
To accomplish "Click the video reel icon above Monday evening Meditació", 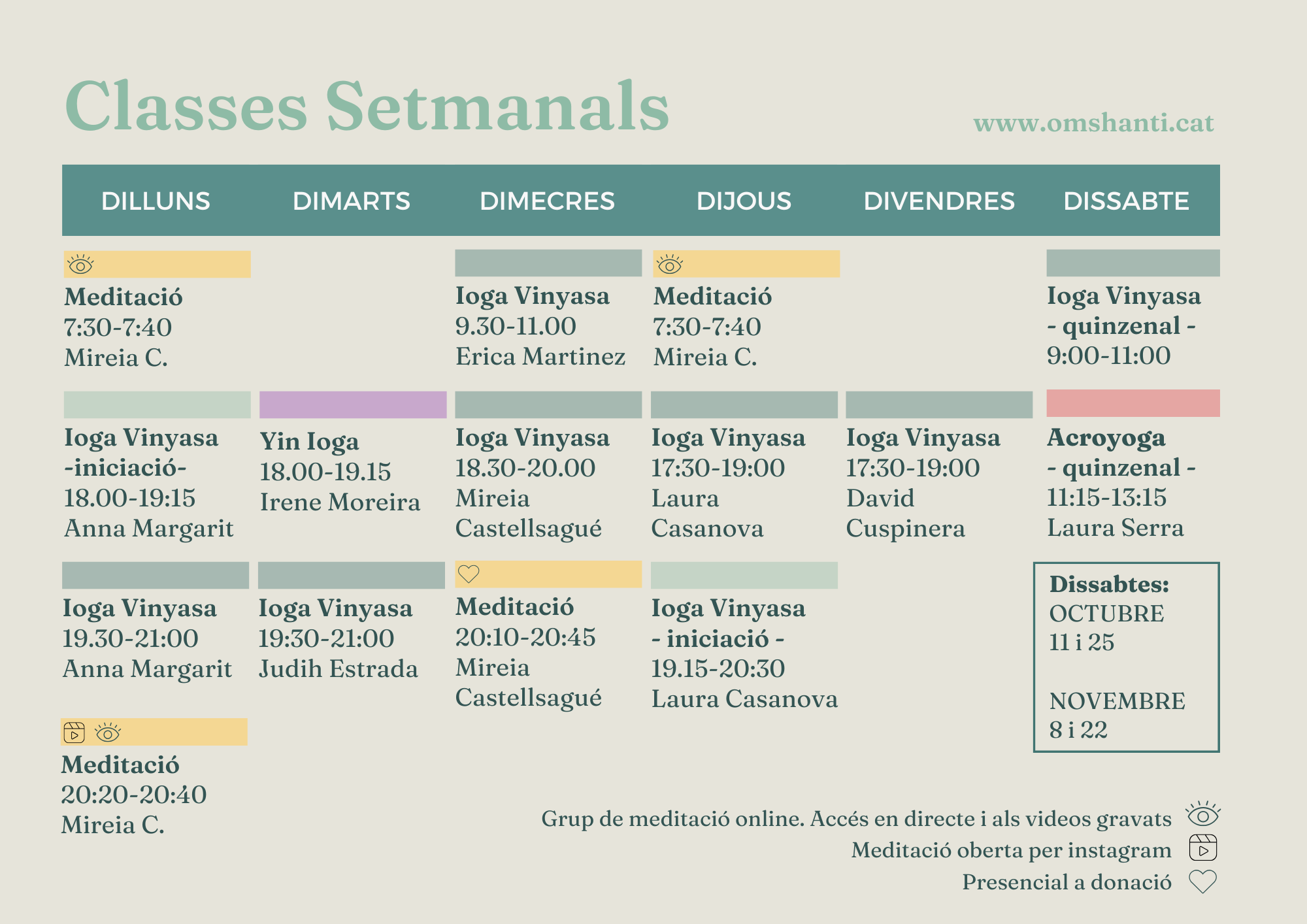I will click(74, 733).
